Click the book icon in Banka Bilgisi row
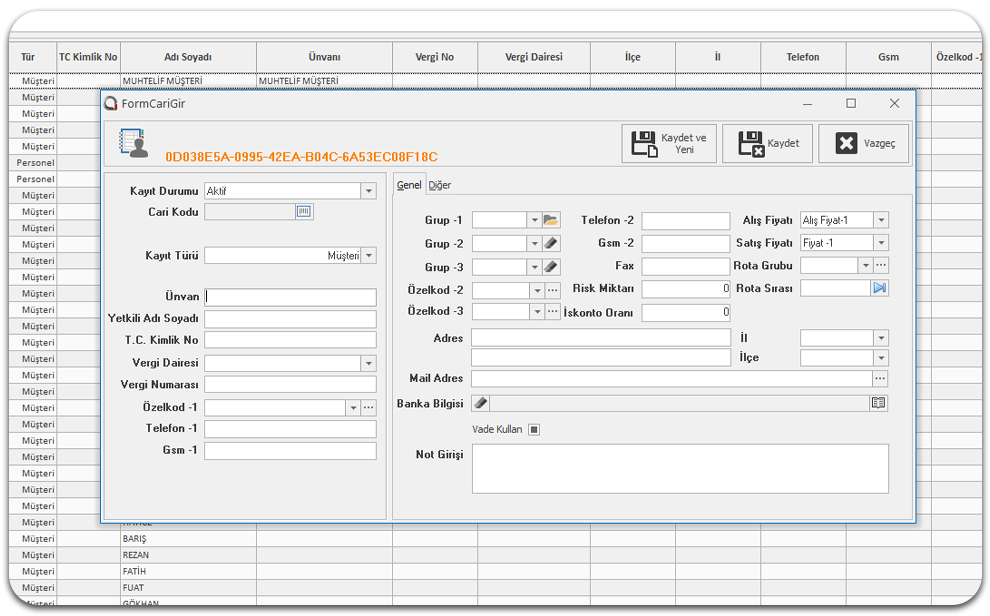The height and width of the screenshot is (616, 990). point(879,403)
